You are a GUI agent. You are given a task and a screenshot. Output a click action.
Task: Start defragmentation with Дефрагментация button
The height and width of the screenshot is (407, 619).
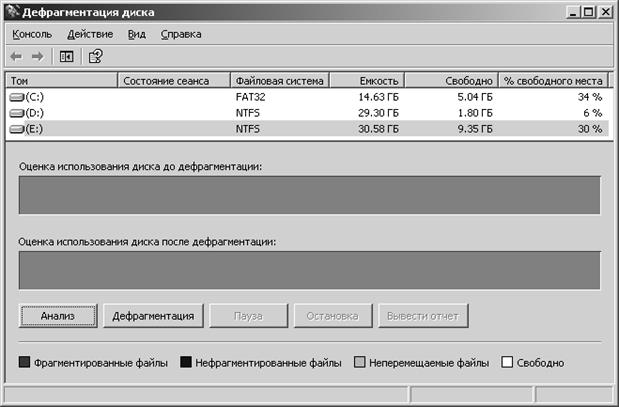tap(153, 316)
